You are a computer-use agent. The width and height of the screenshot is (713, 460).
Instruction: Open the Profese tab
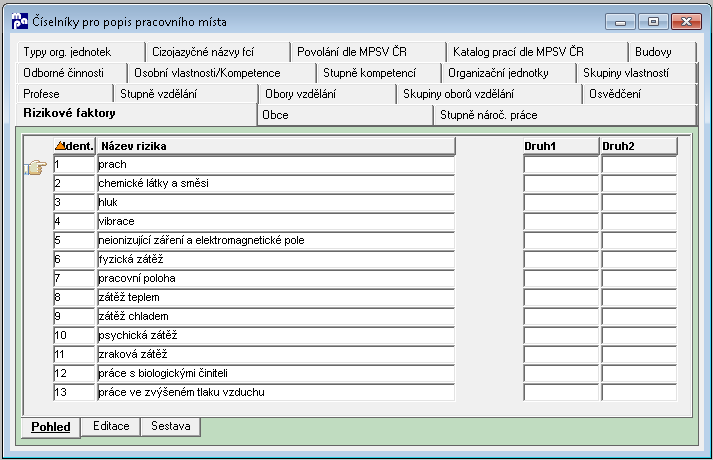click(x=65, y=94)
